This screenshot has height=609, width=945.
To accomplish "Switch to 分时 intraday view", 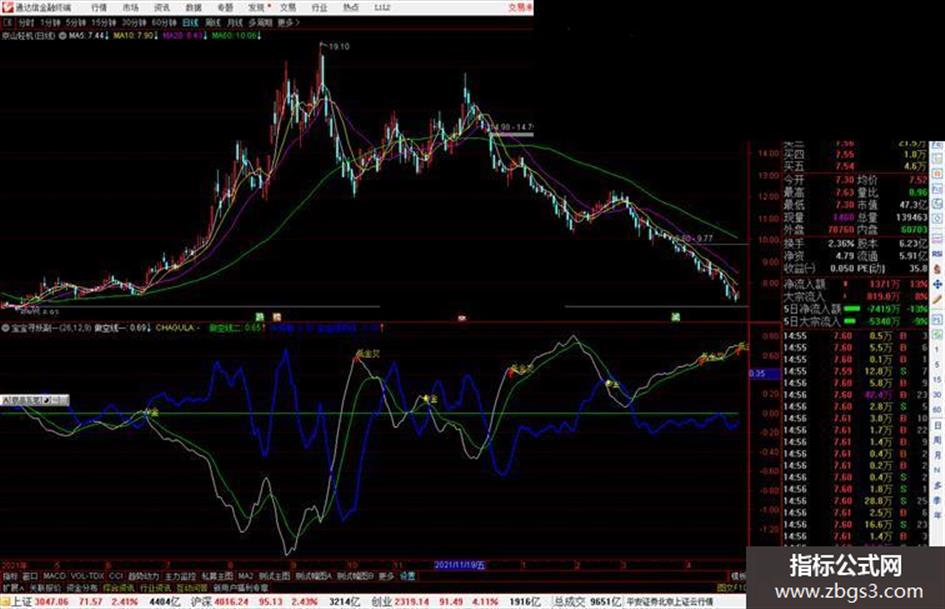I will pyautogui.click(x=26, y=22).
